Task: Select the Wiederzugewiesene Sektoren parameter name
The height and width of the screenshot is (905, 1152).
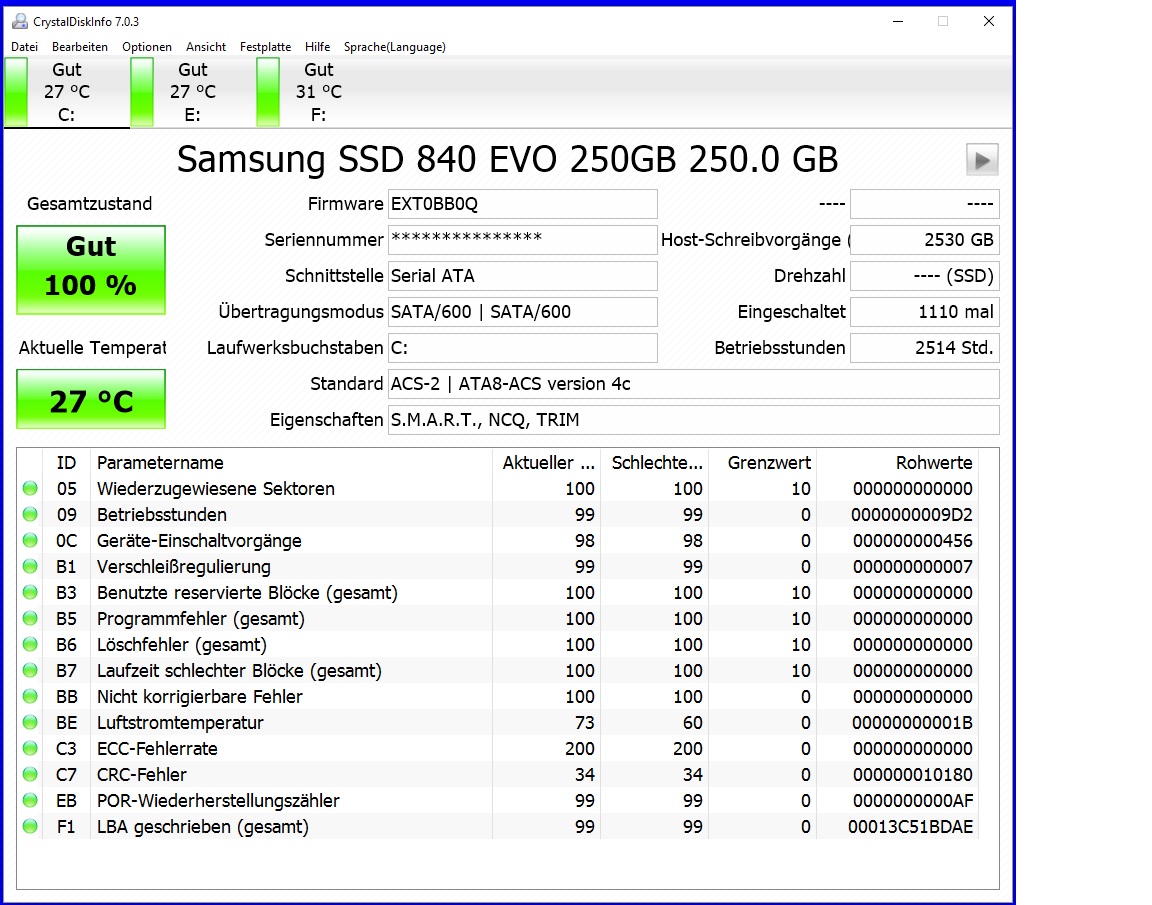Action: [216, 488]
